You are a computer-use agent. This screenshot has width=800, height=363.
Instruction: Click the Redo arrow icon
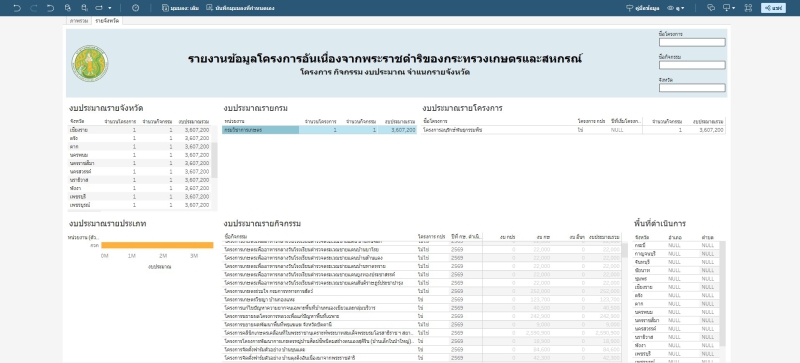[34, 8]
